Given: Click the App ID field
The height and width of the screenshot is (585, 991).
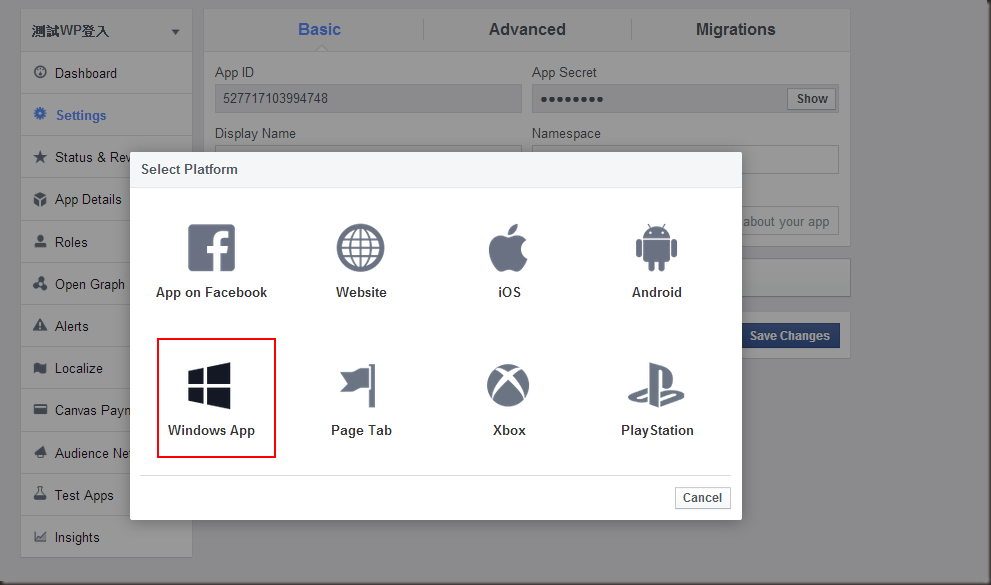Looking at the screenshot, I should click(x=368, y=99).
